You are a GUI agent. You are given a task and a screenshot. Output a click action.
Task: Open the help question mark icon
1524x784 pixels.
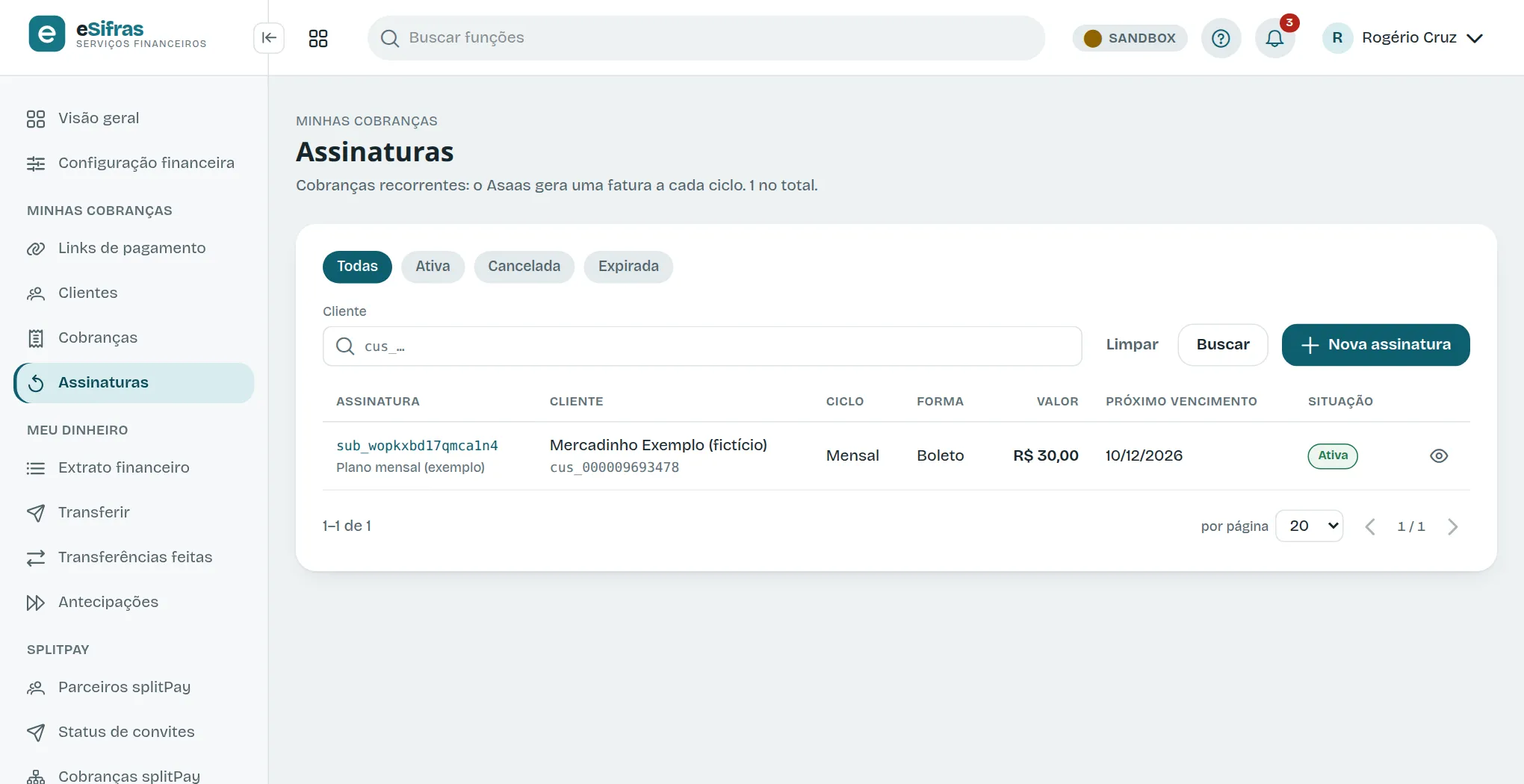pos(1221,38)
